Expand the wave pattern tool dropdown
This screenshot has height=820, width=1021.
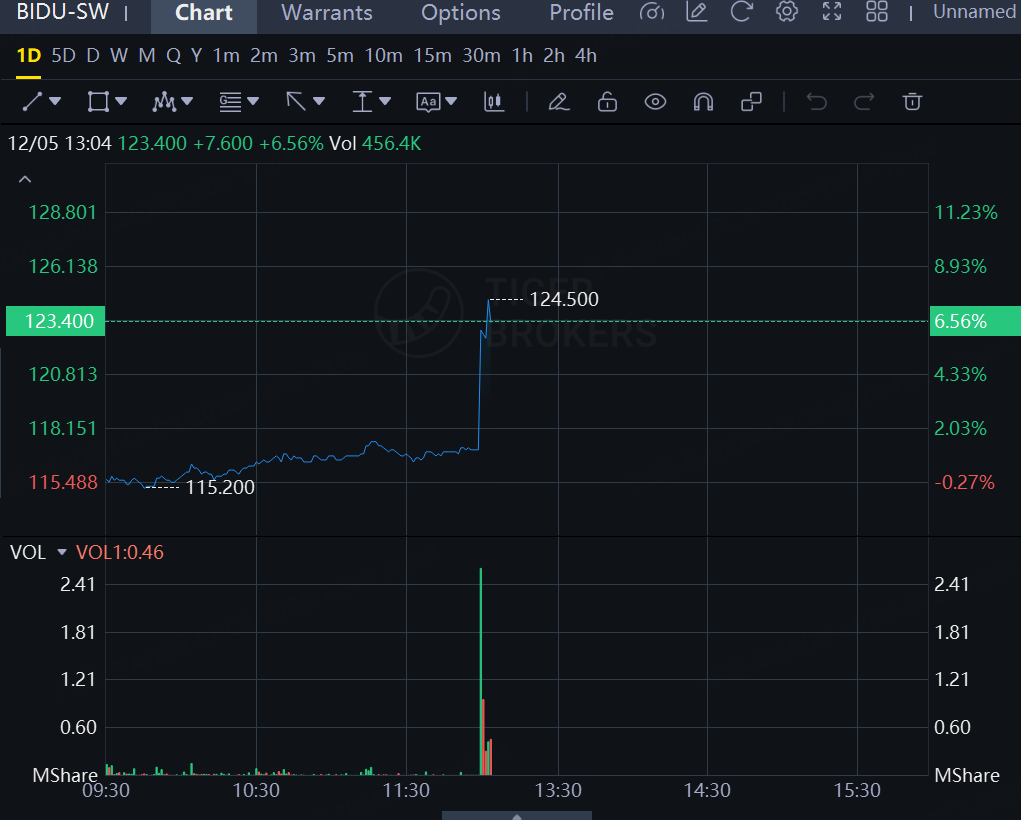[x=188, y=102]
